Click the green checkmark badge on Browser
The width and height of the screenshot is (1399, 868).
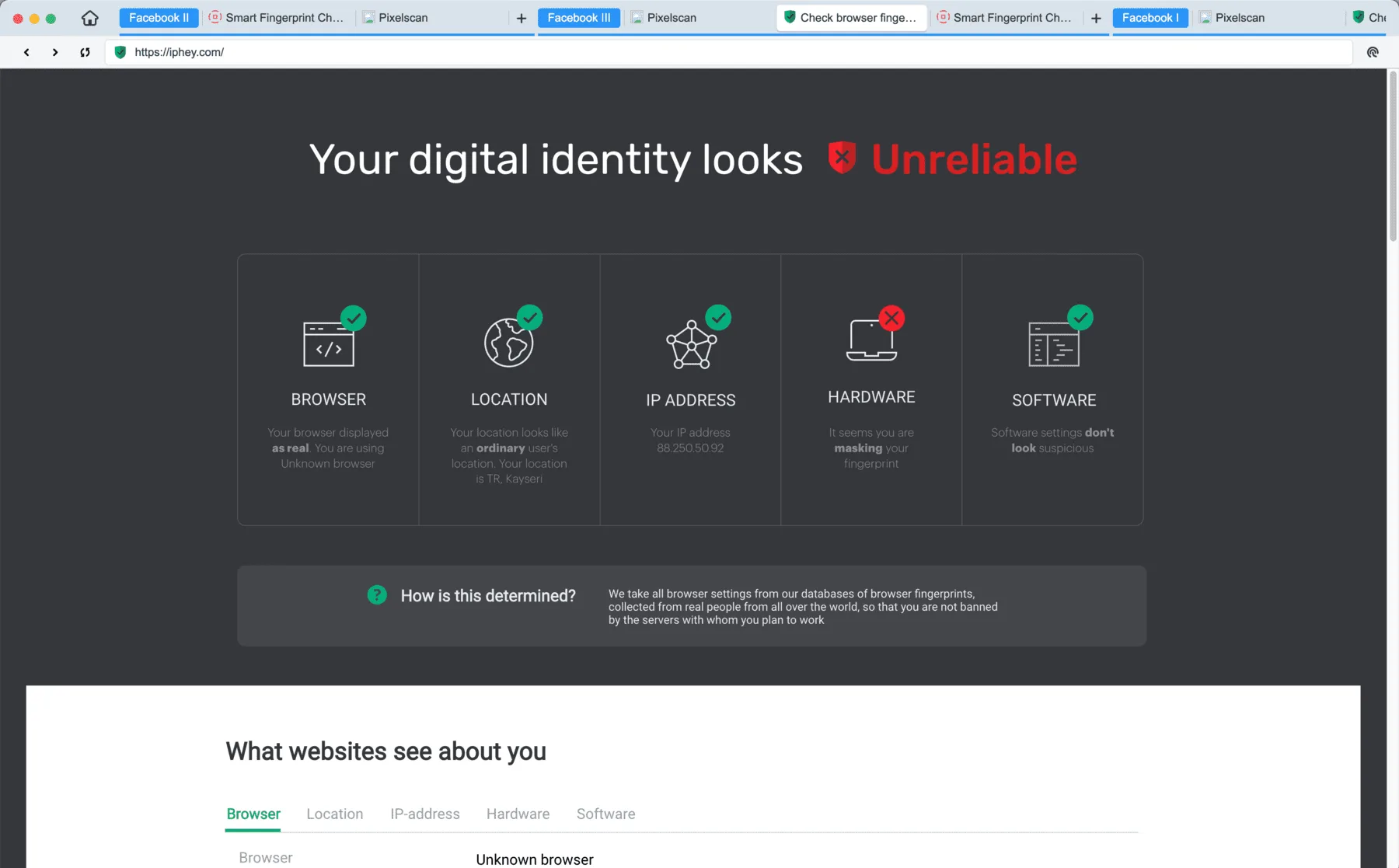354,318
